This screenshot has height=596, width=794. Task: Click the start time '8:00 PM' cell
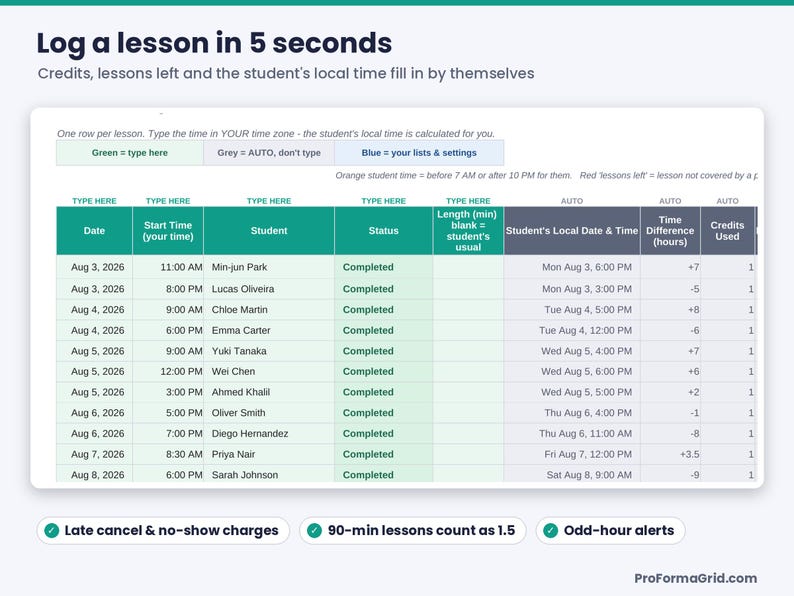click(x=168, y=289)
